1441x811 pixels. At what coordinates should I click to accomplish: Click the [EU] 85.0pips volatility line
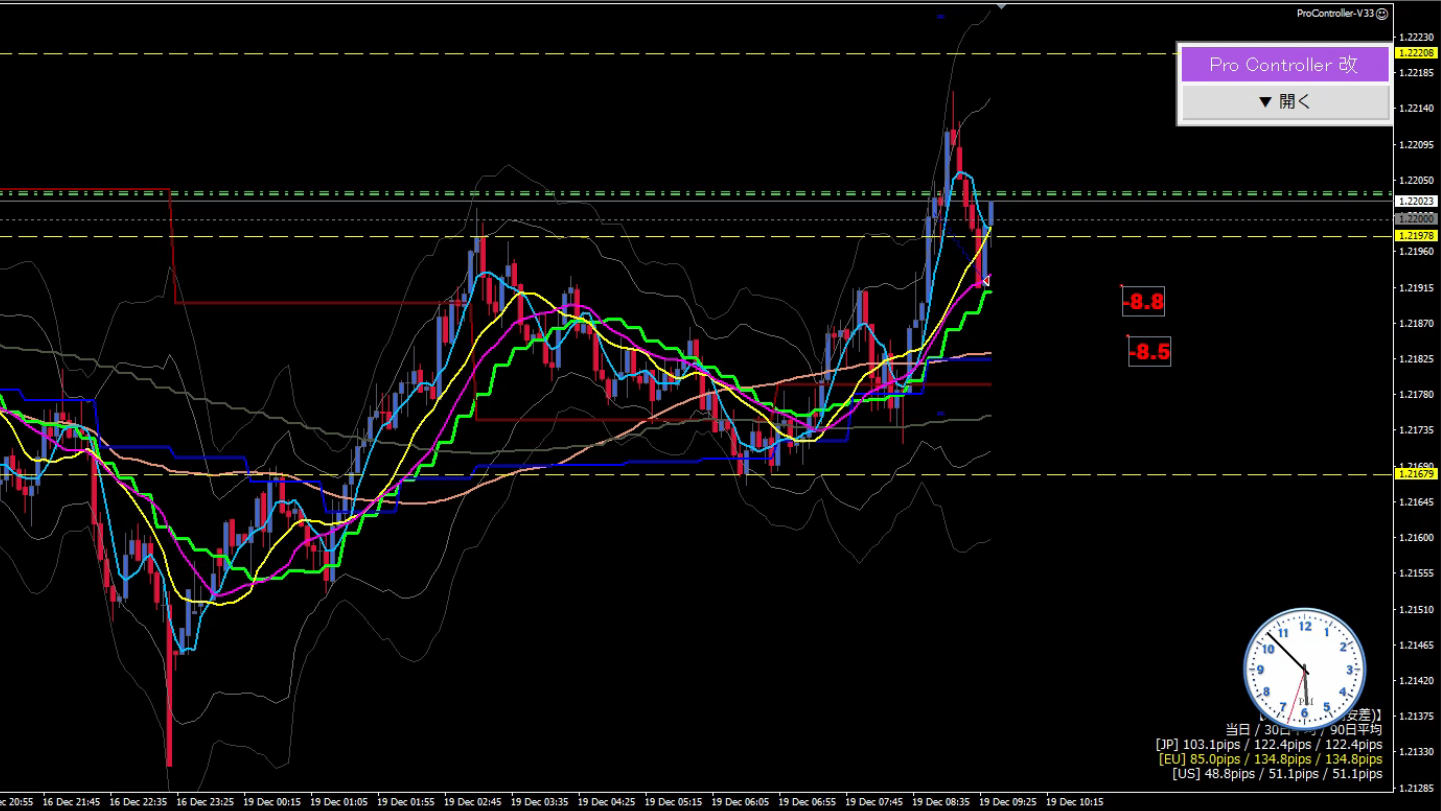click(1269, 759)
